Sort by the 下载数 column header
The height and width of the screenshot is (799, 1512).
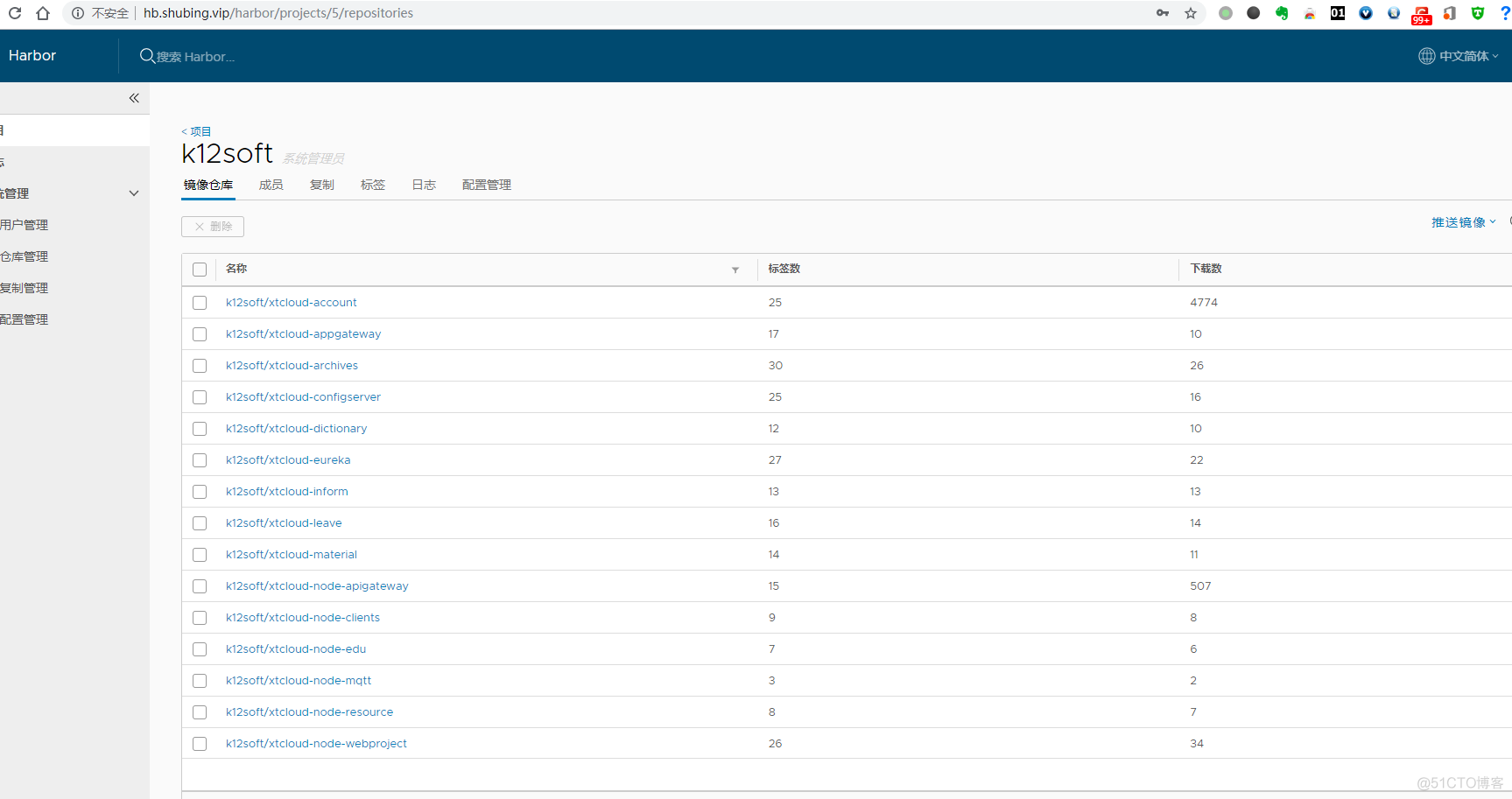click(1206, 269)
